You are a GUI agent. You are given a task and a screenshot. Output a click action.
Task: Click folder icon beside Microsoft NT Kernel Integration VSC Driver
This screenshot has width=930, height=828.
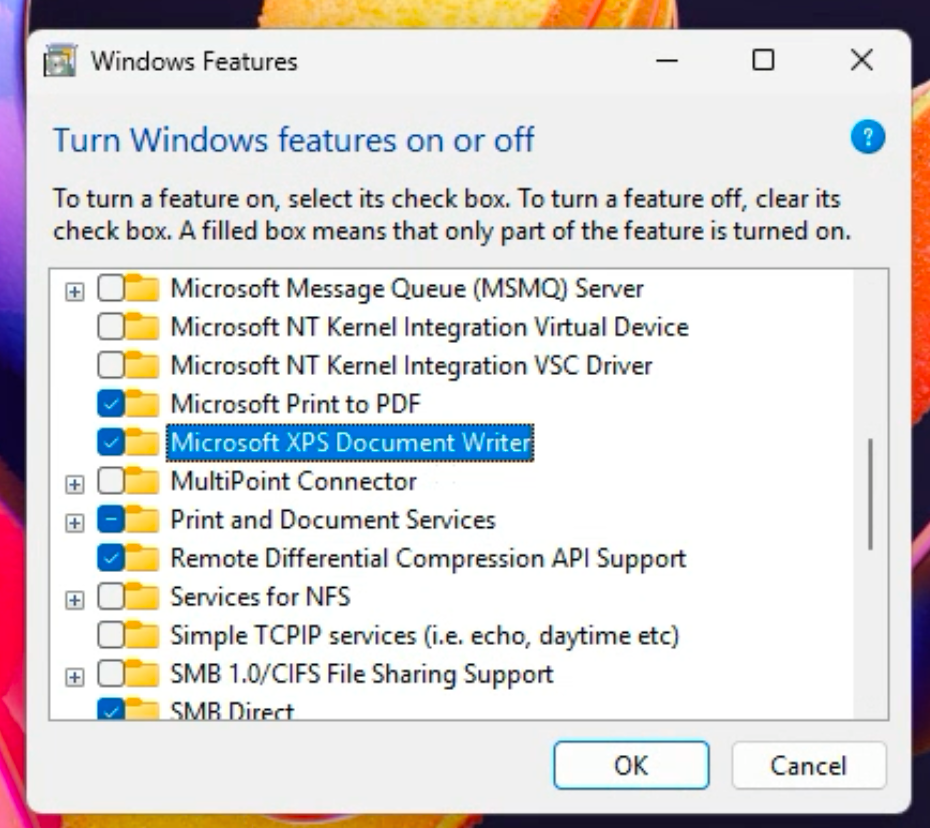click(144, 365)
